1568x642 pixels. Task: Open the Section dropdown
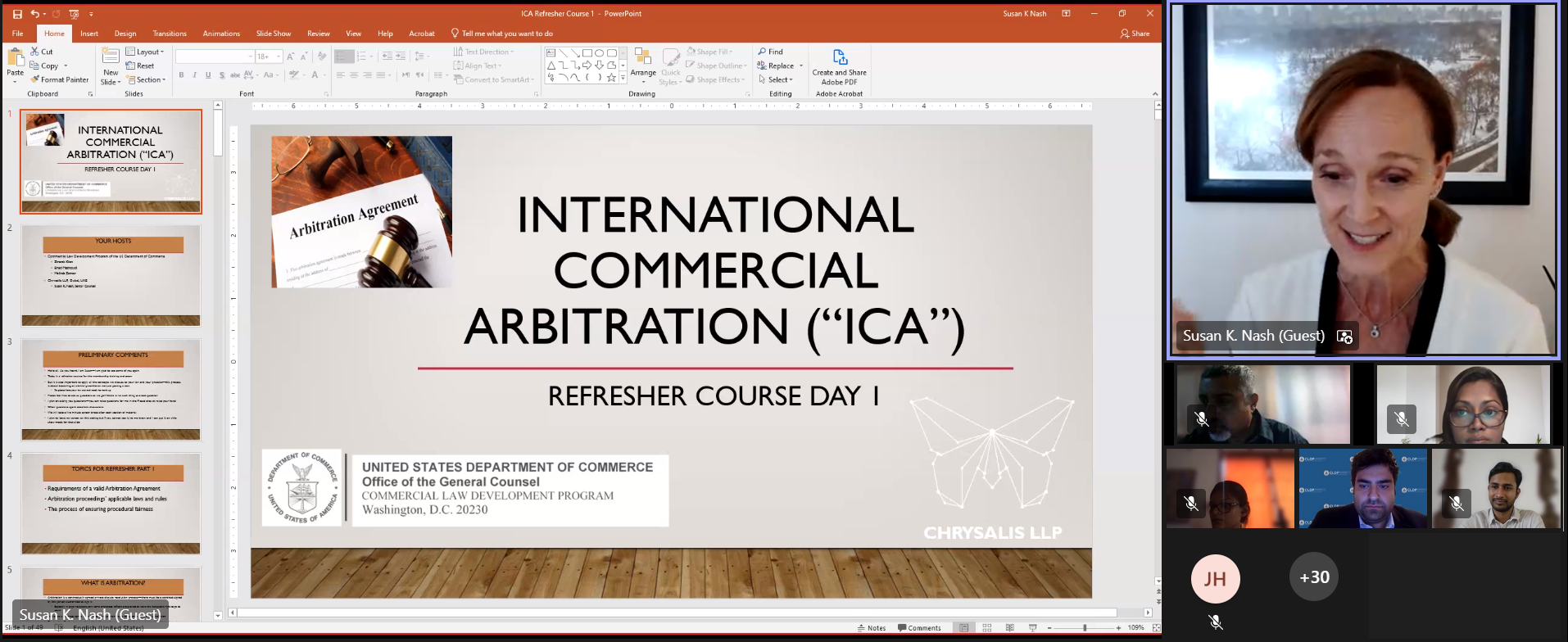146,79
